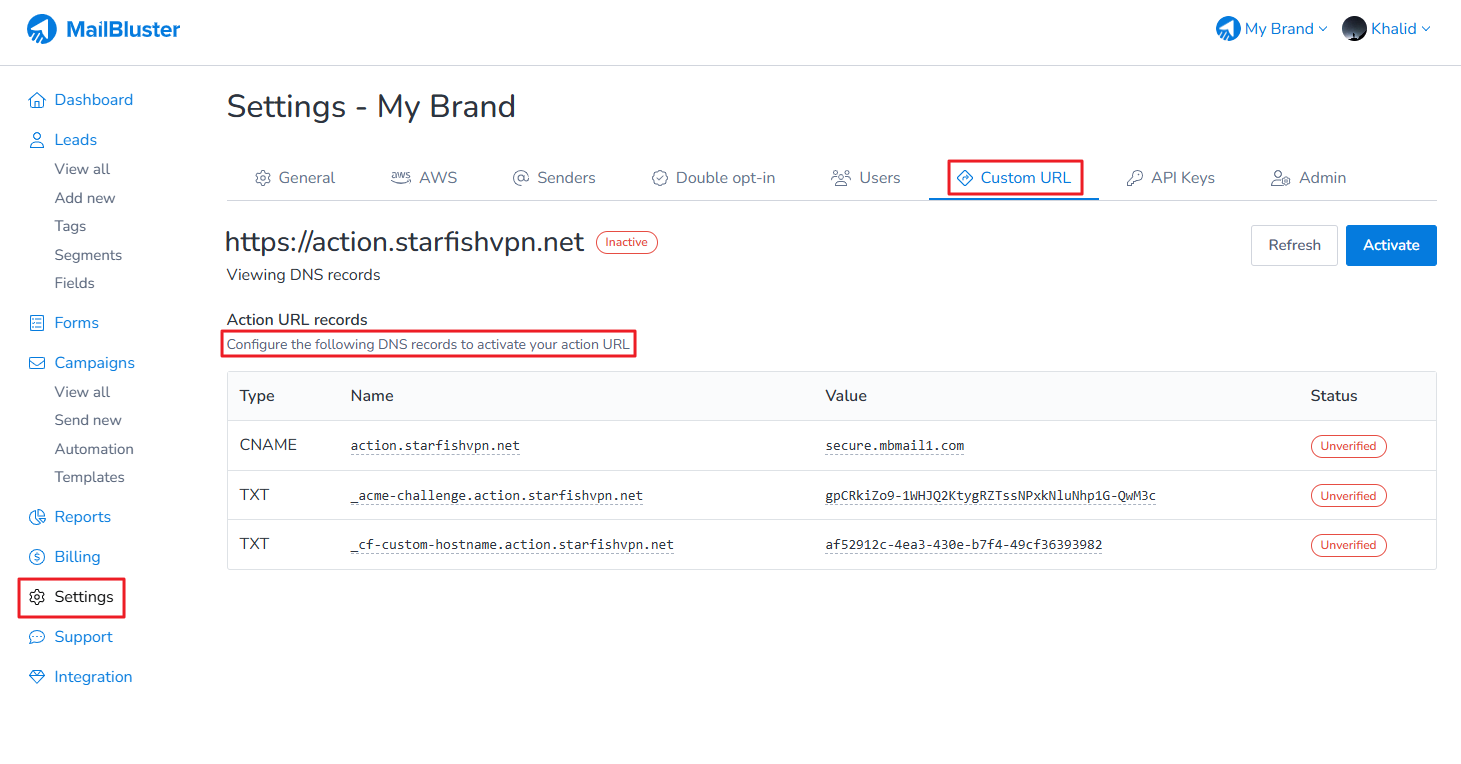Click the MailBluster paper plane logo
This screenshot has width=1461, height=764.
[42, 30]
